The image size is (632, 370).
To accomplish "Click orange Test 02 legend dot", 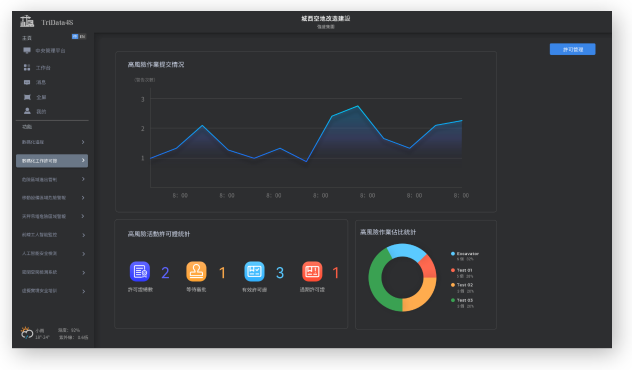I will (x=453, y=285).
